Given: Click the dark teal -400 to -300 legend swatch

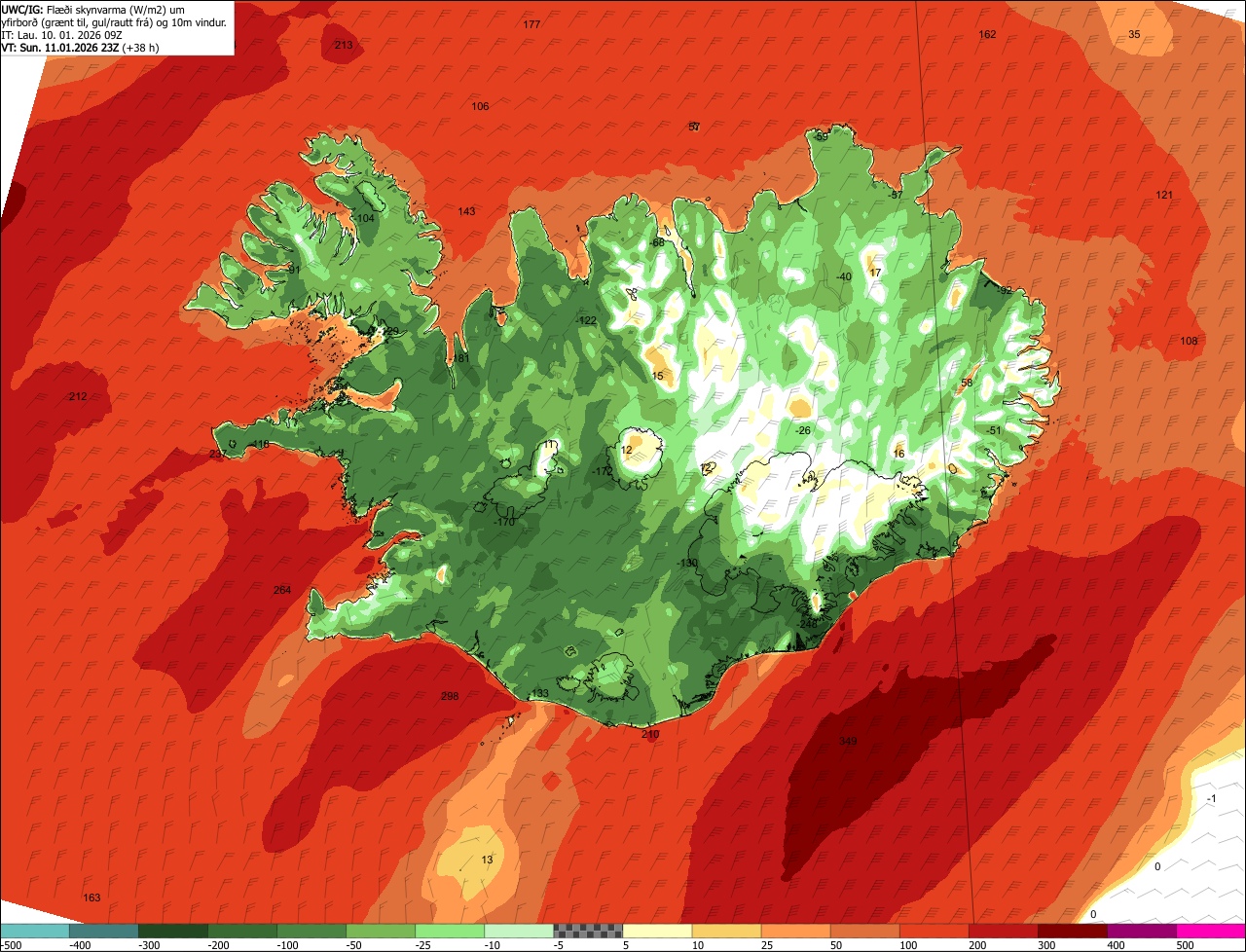Looking at the screenshot, I should pos(103,931).
